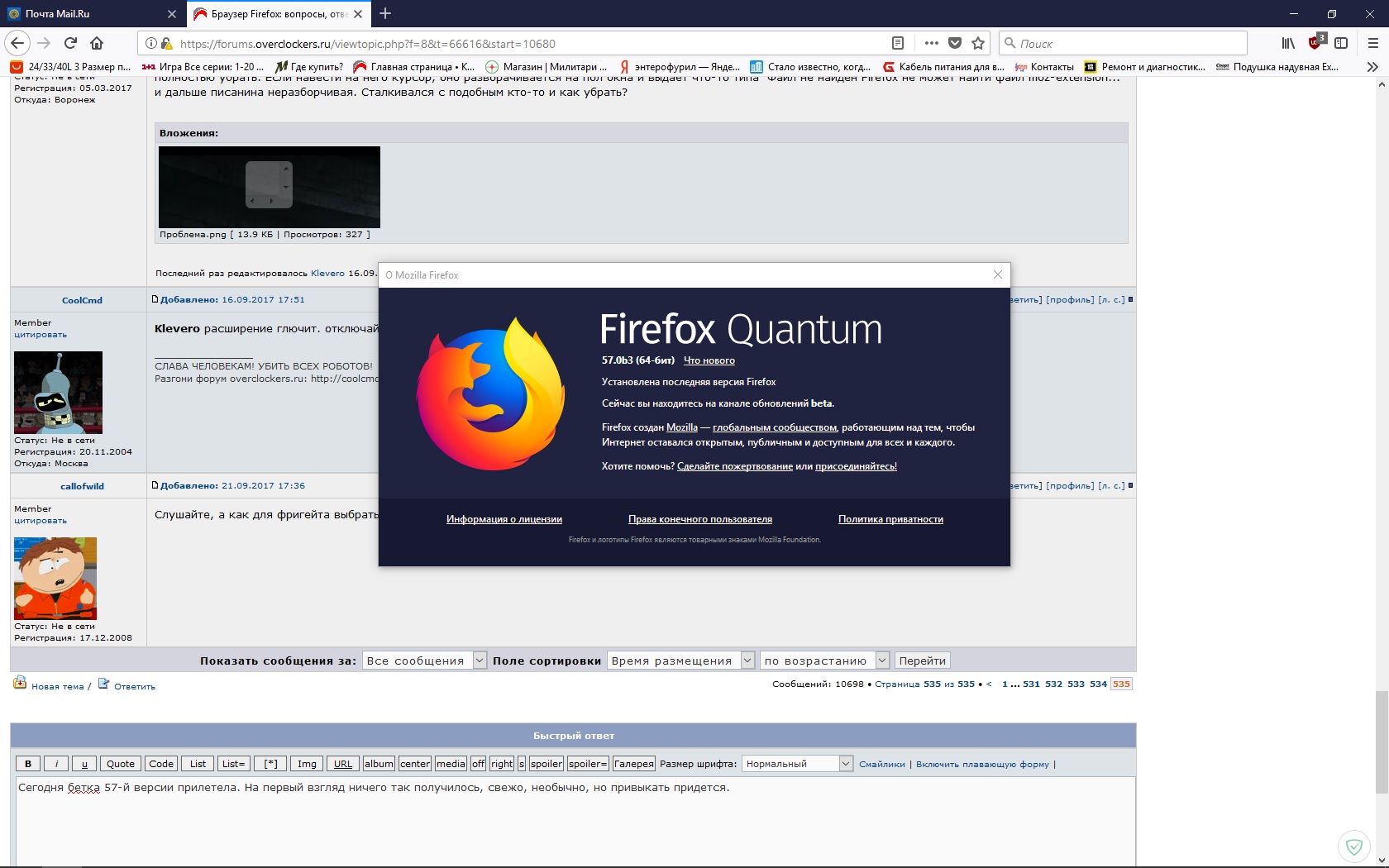Image resolution: width=1389 pixels, height=868 pixels.
Task: Insert a URL tag
Action: (343, 764)
